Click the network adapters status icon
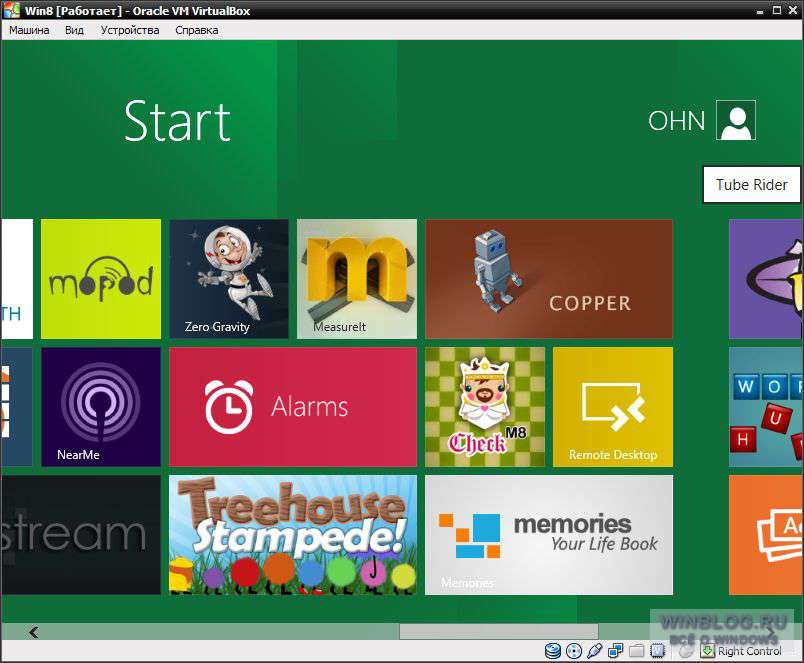Image resolution: width=804 pixels, height=663 pixels. (x=615, y=651)
